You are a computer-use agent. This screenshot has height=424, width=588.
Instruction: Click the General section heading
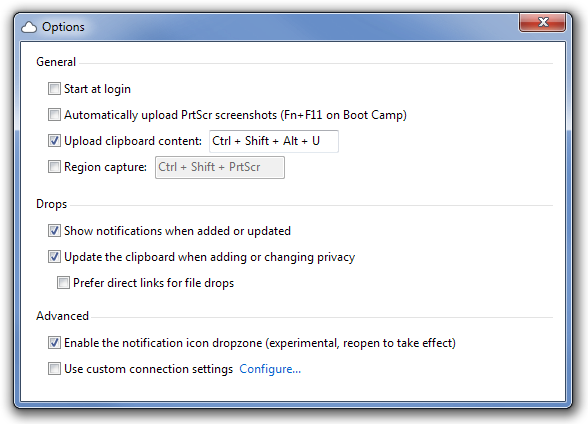click(x=56, y=62)
